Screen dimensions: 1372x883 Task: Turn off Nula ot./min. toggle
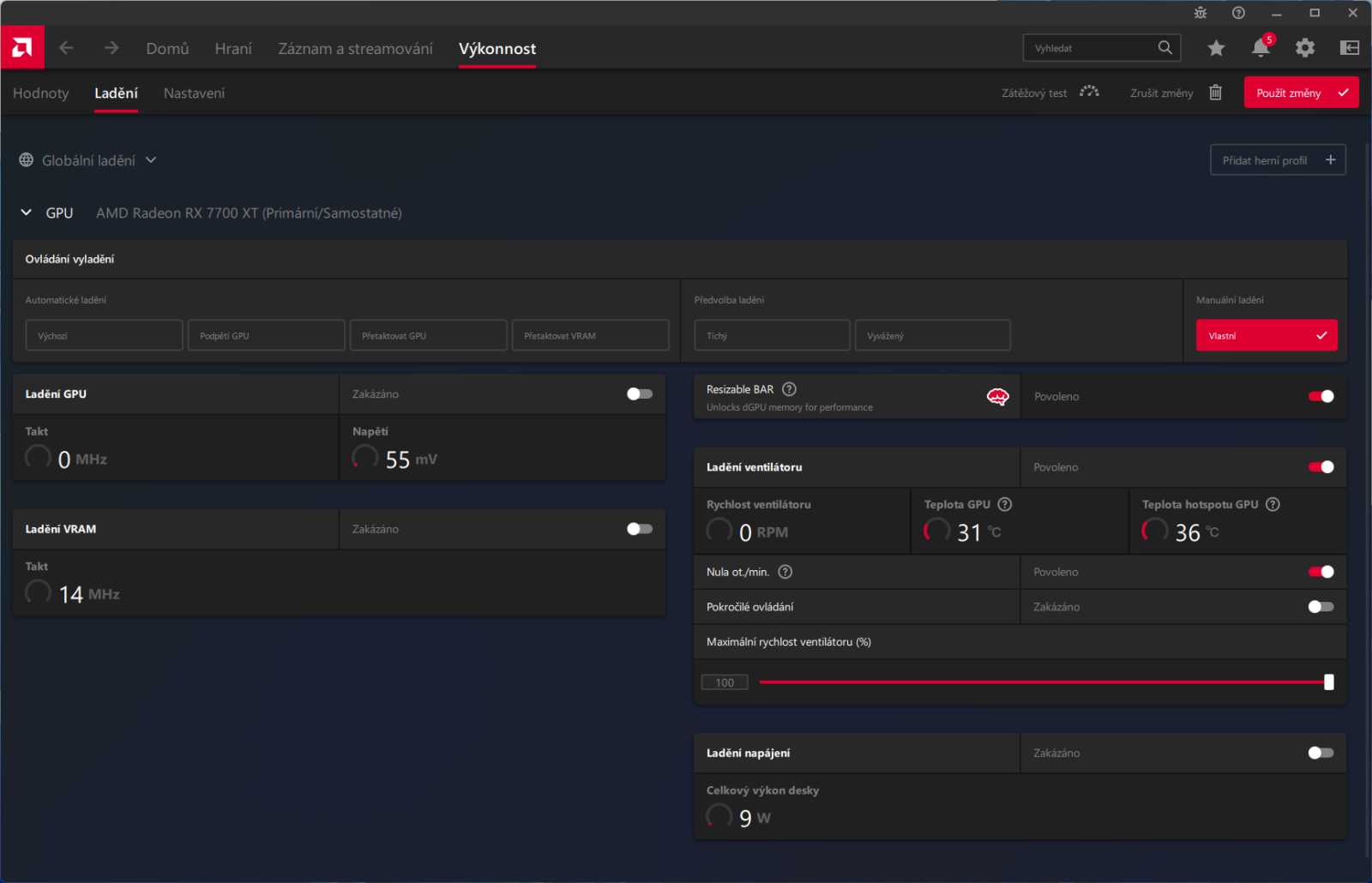tap(1321, 572)
